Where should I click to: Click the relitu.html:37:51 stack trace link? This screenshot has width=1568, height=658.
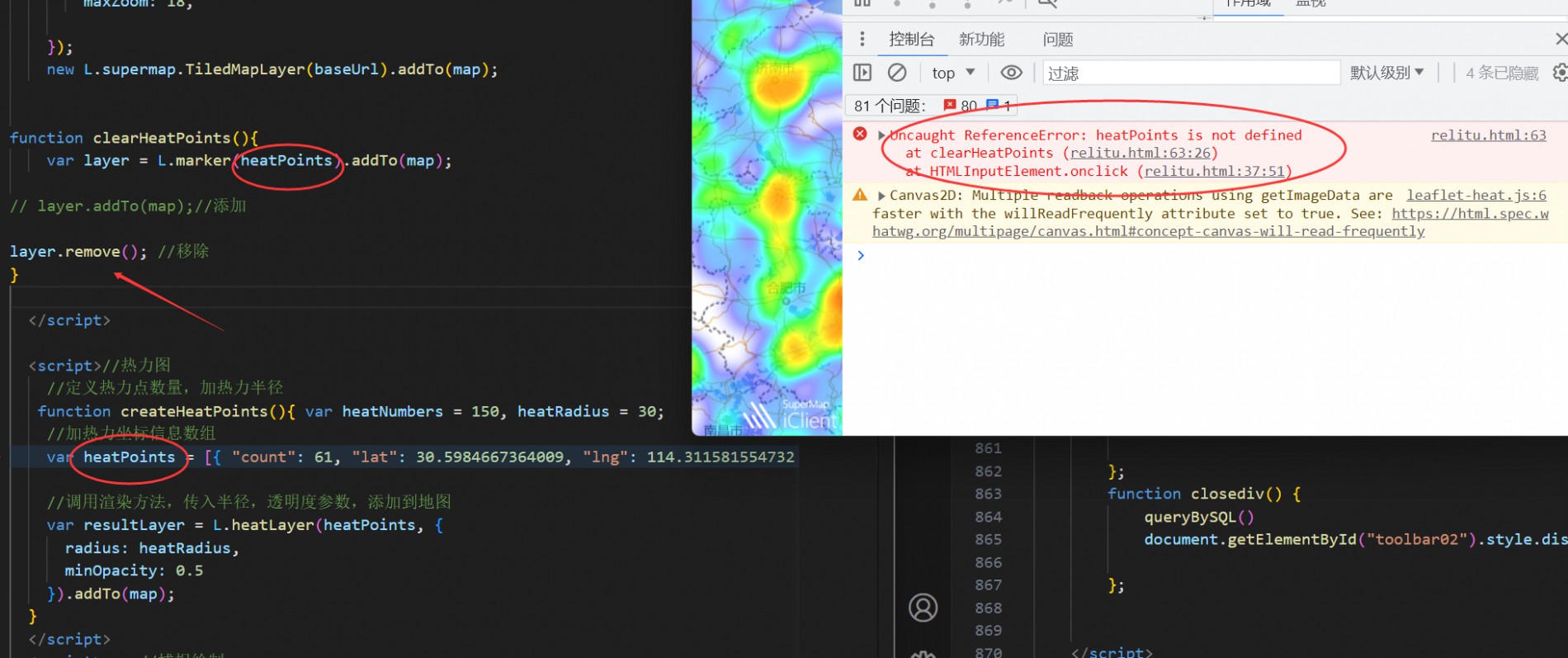click(1214, 171)
